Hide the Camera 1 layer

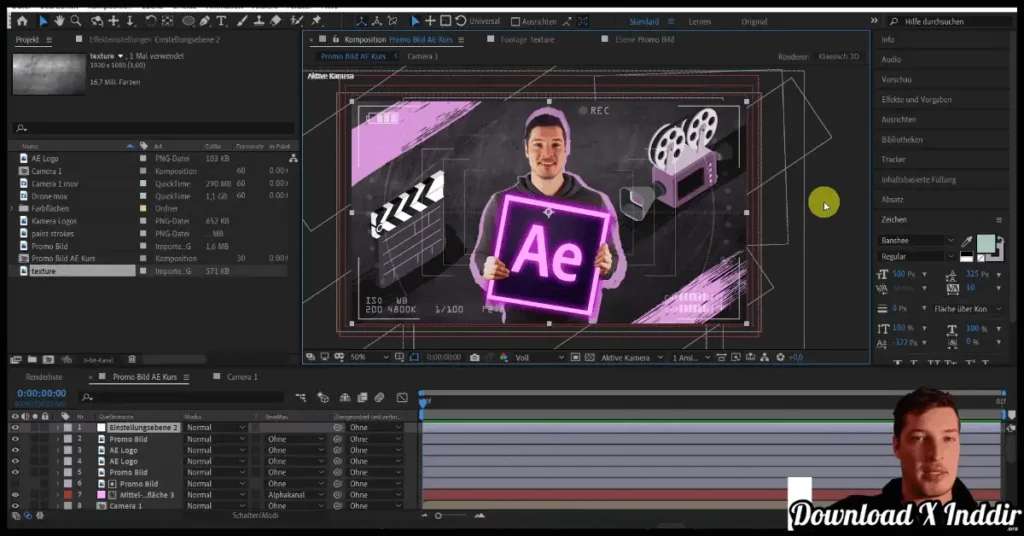click(15, 506)
